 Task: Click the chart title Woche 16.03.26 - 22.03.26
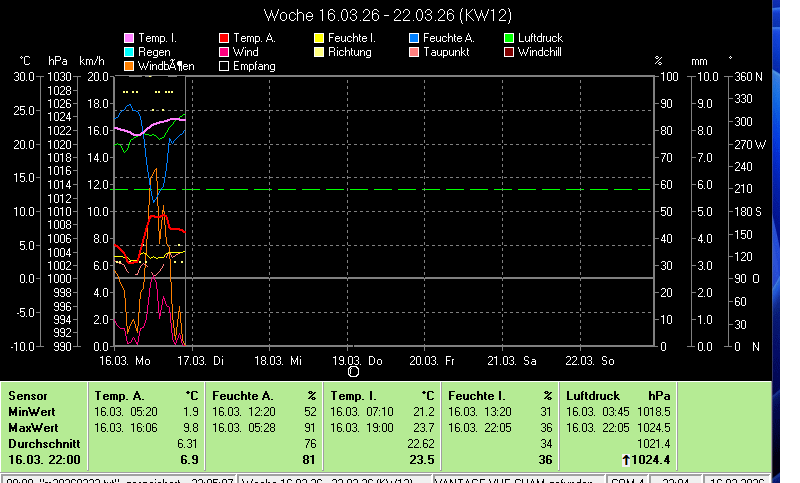pyautogui.click(x=400, y=15)
